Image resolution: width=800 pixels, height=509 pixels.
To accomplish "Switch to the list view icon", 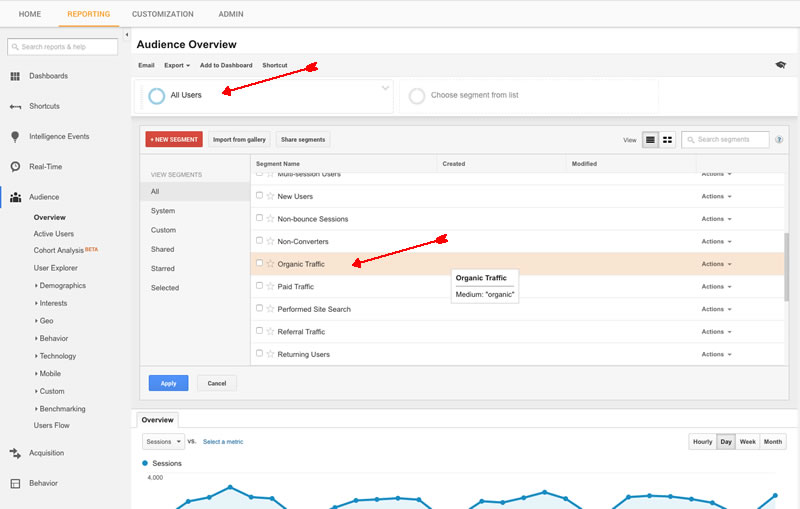I will point(651,140).
